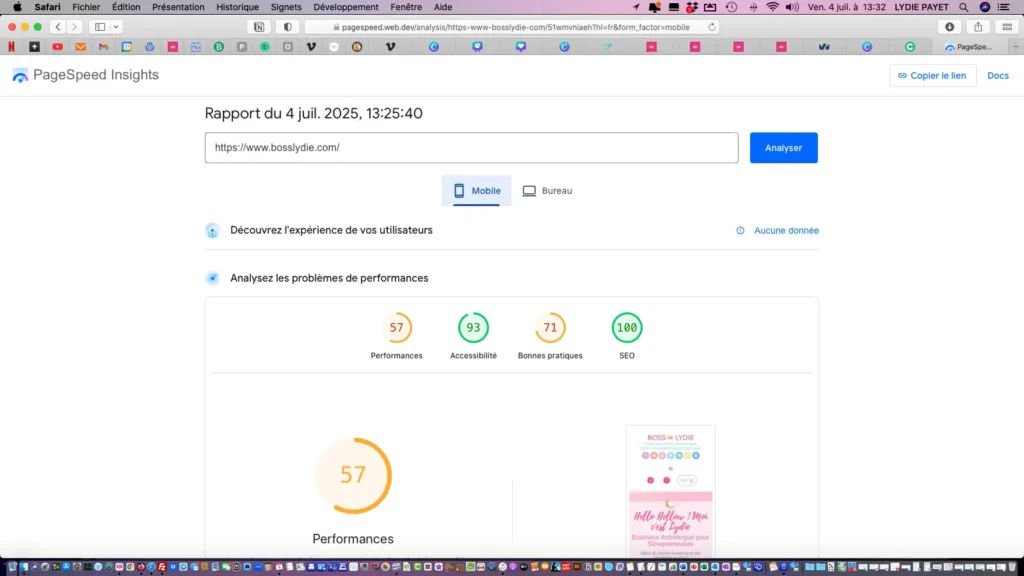Click the URL input field with bosslydie.com
The width and height of the screenshot is (1024, 576).
point(471,148)
